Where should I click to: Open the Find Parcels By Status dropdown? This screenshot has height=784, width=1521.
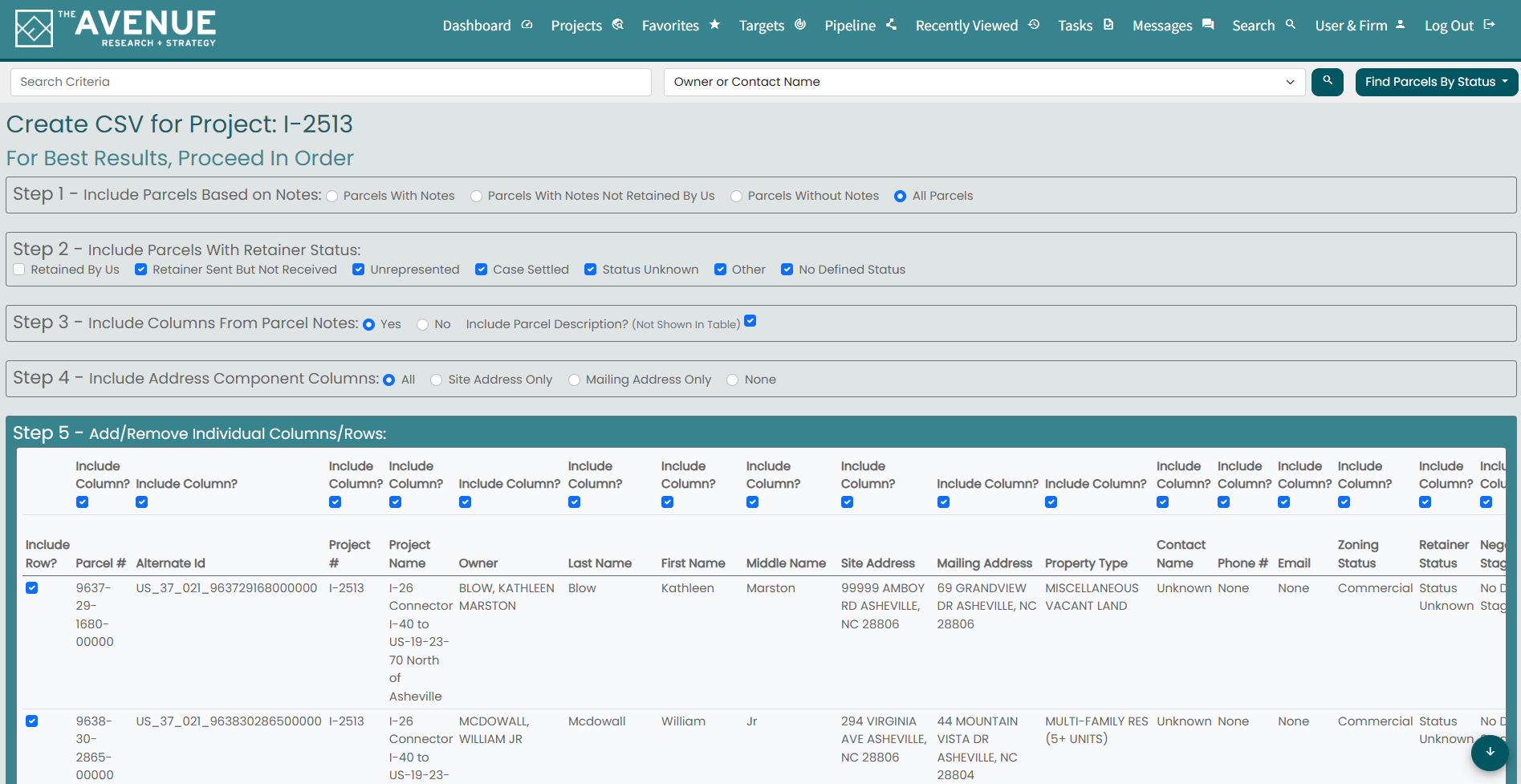tap(1436, 82)
